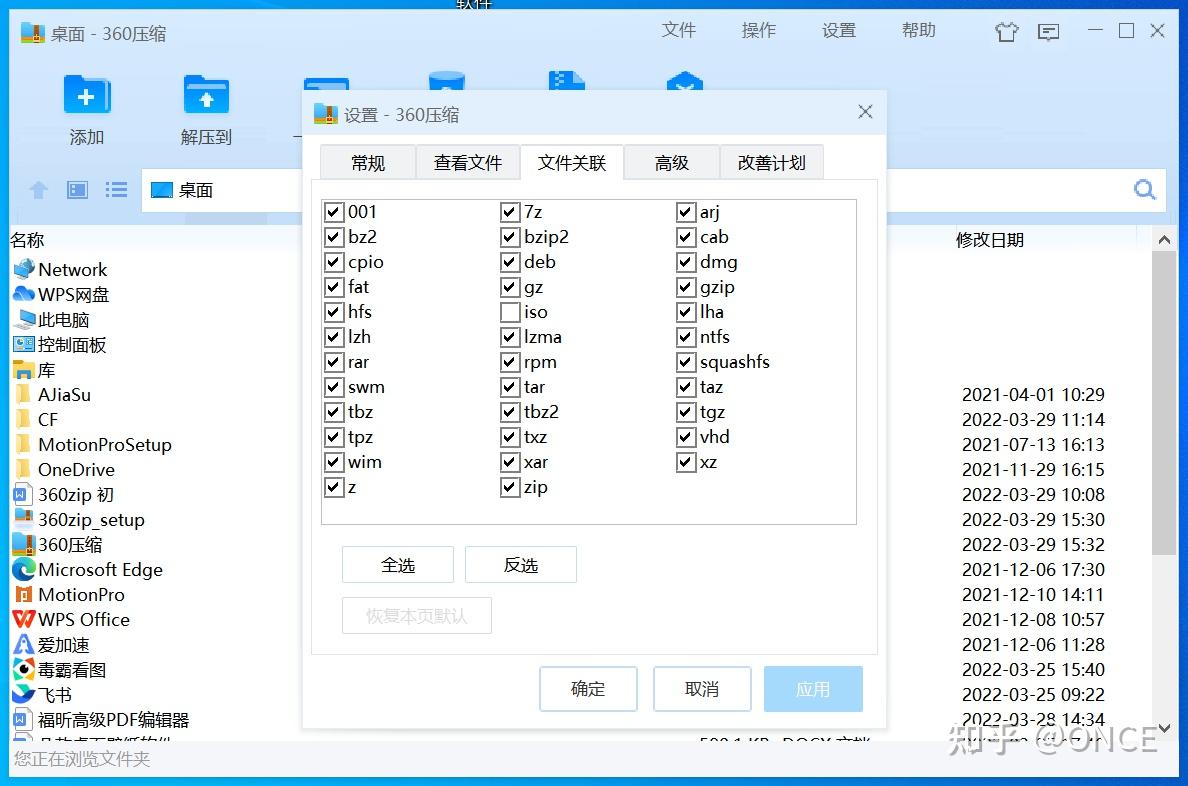Open search with the magnifier icon
The image size is (1188, 786).
(x=1144, y=188)
